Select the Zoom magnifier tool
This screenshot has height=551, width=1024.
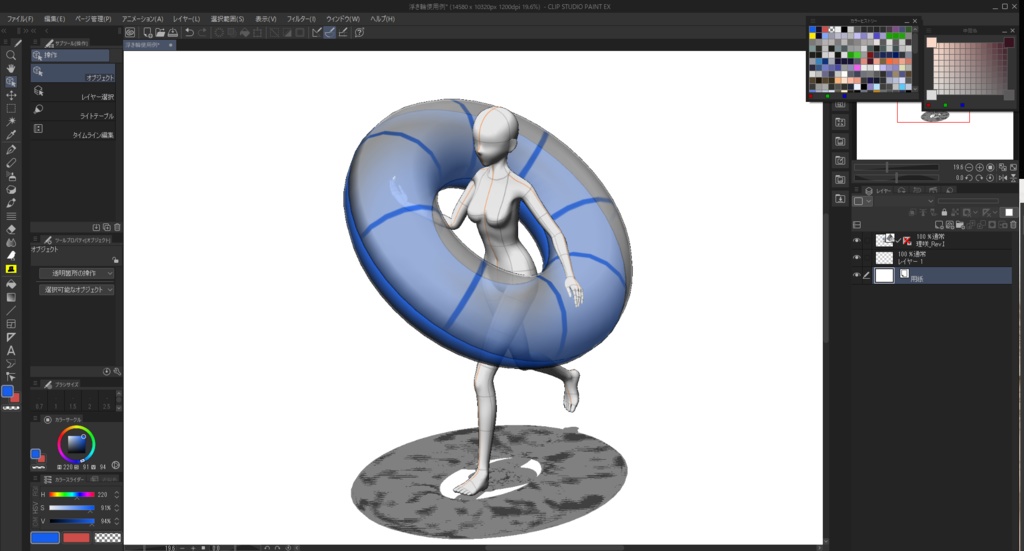tap(11, 55)
